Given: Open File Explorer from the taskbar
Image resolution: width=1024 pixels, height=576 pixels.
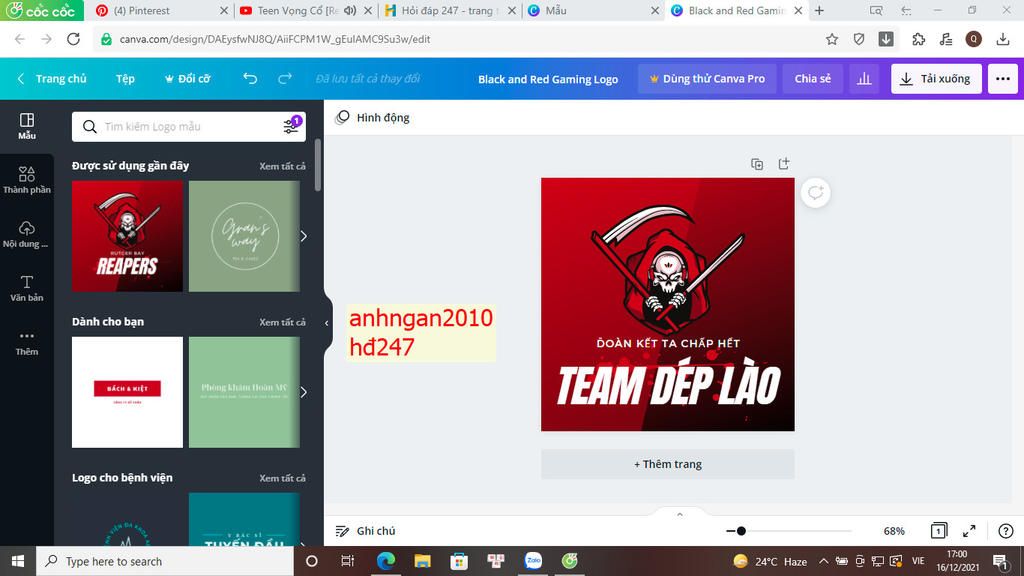Looking at the screenshot, I should pos(423,561).
